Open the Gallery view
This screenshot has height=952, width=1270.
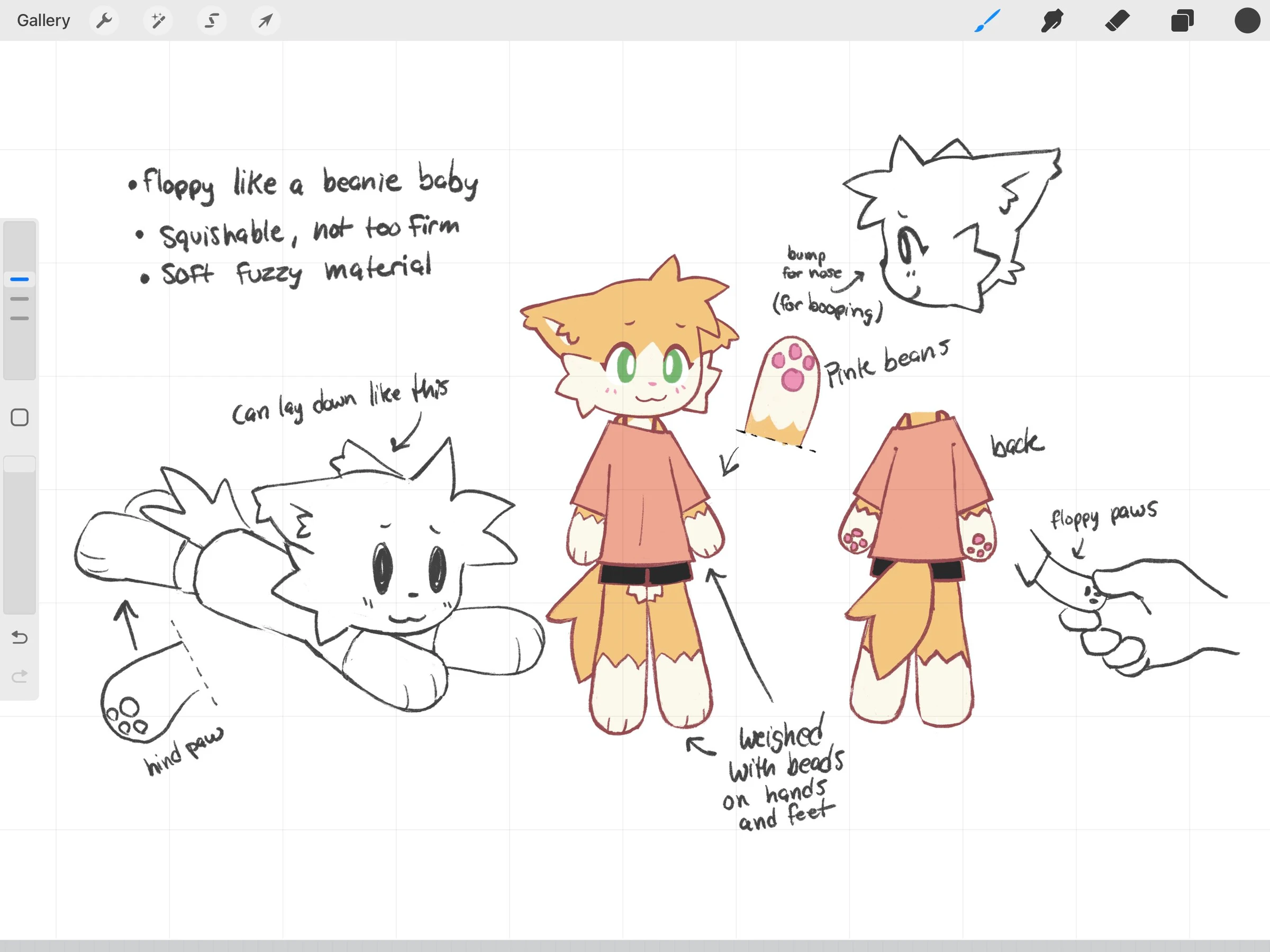[x=43, y=21]
